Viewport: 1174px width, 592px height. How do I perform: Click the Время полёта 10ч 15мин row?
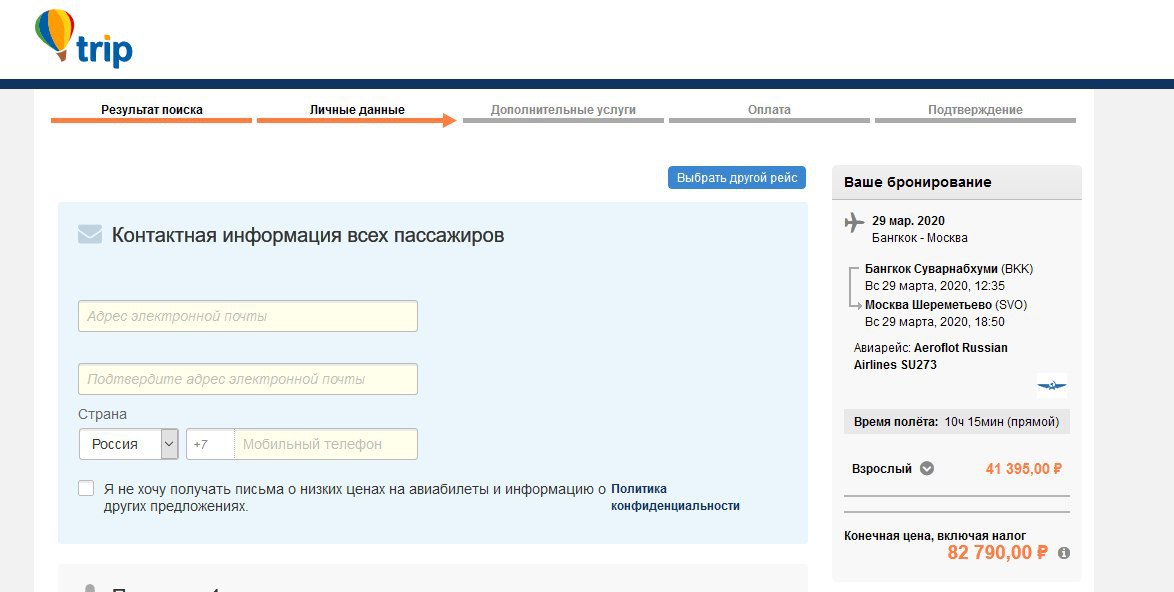(x=957, y=421)
